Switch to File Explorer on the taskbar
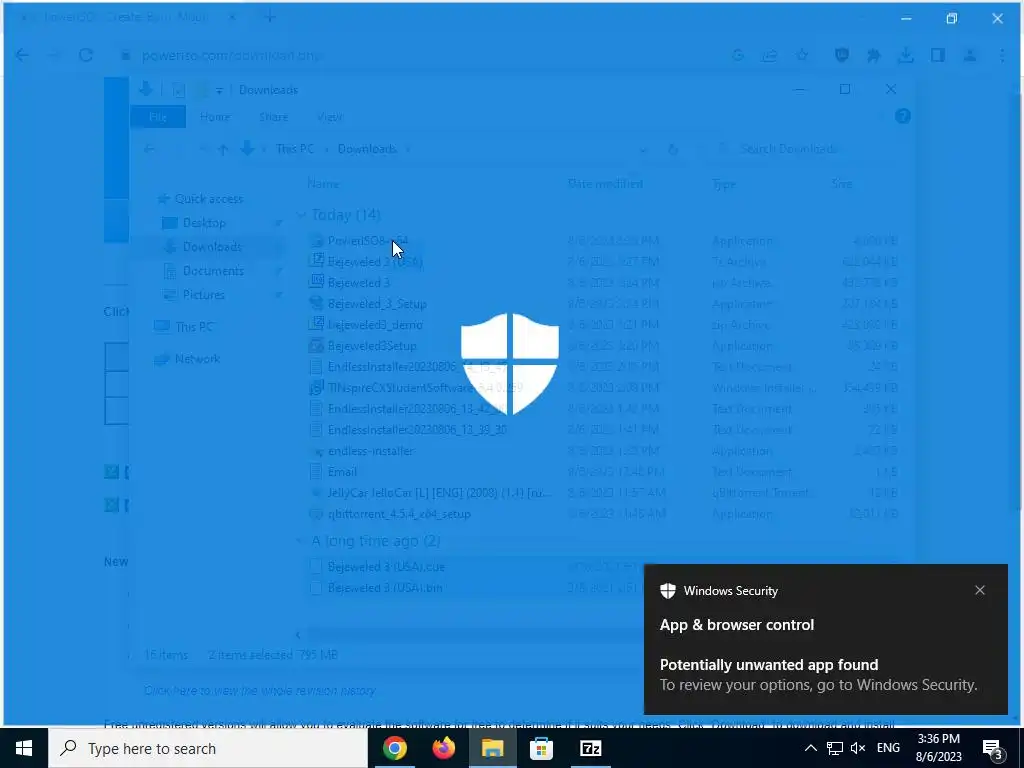The width and height of the screenshot is (1024, 768). point(492,748)
